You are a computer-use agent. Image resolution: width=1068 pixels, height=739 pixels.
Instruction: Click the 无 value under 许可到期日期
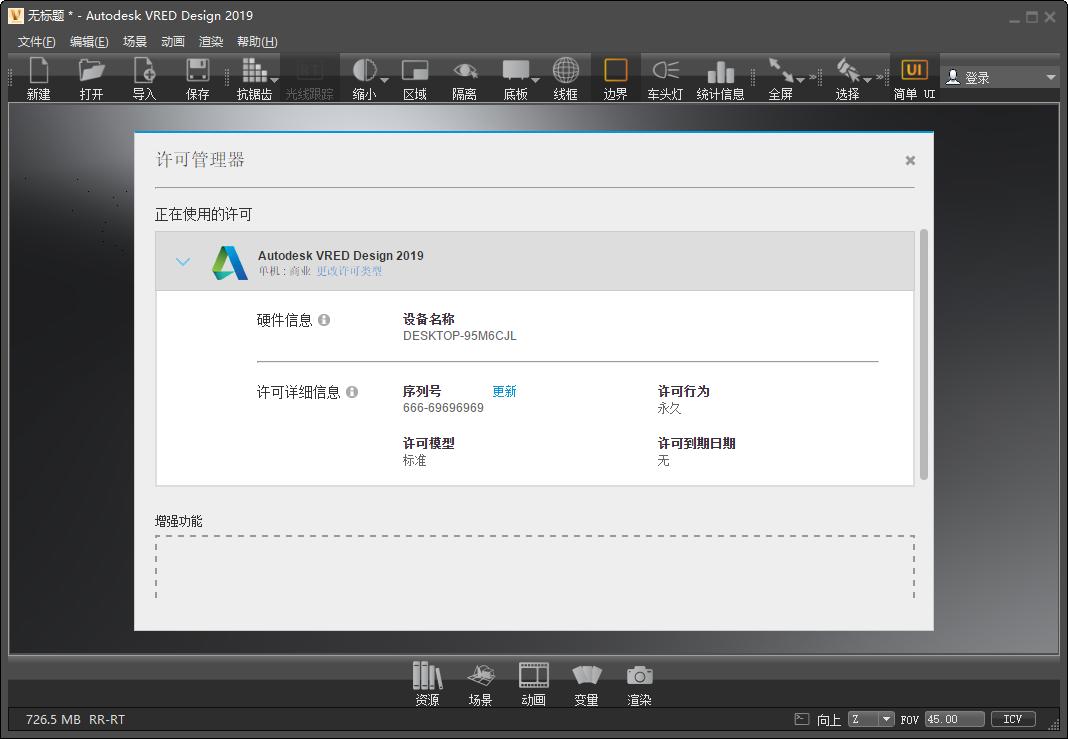(663, 460)
